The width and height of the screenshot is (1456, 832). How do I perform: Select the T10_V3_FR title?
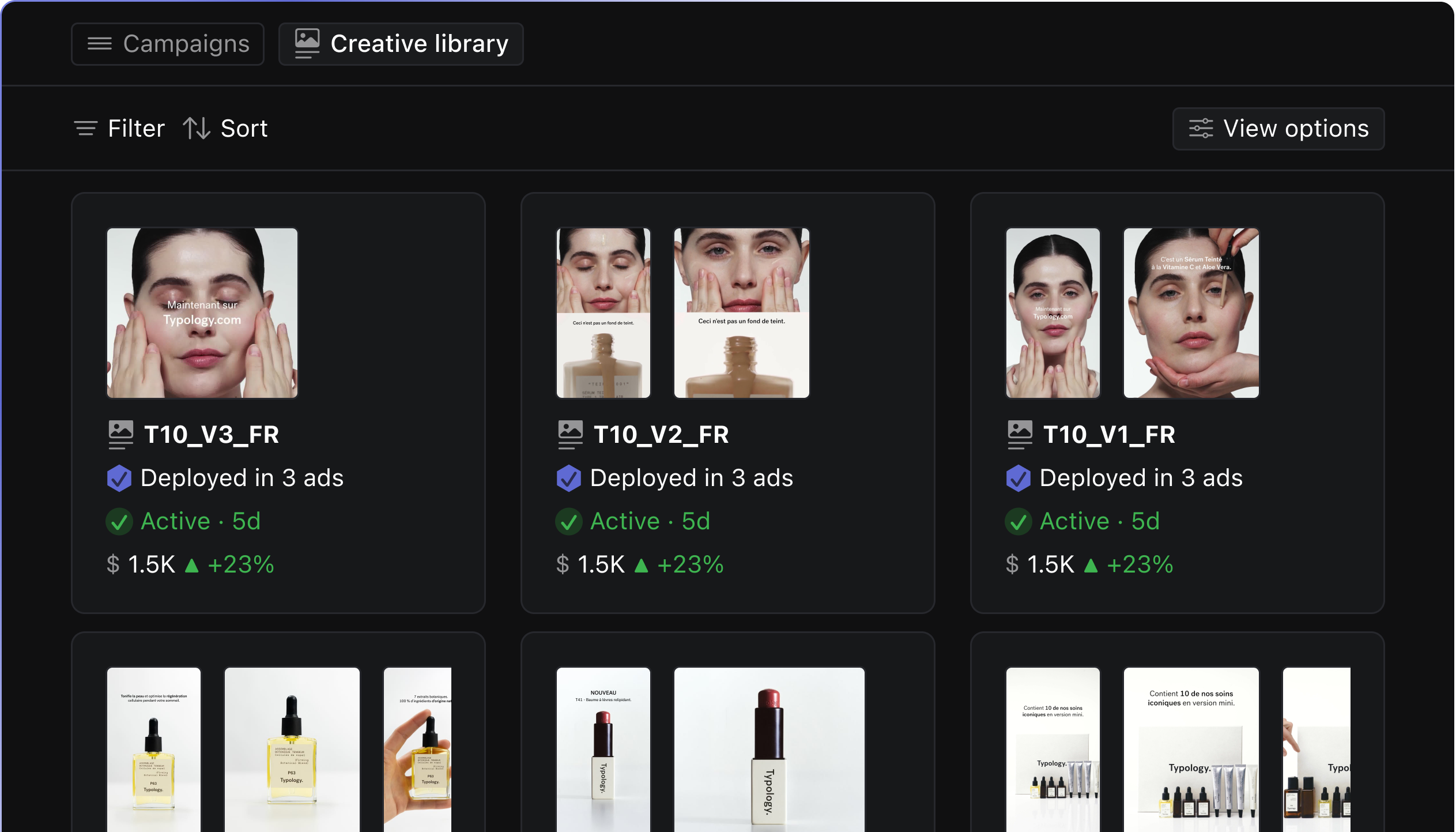[x=212, y=435]
